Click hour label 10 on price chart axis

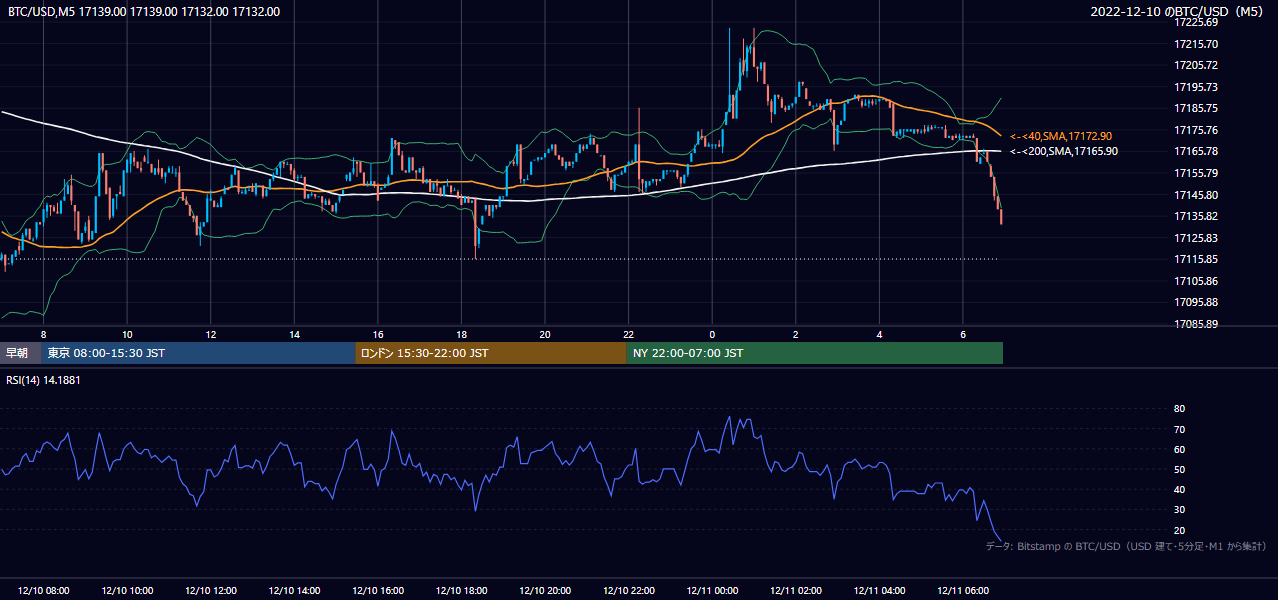pyautogui.click(x=127, y=333)
